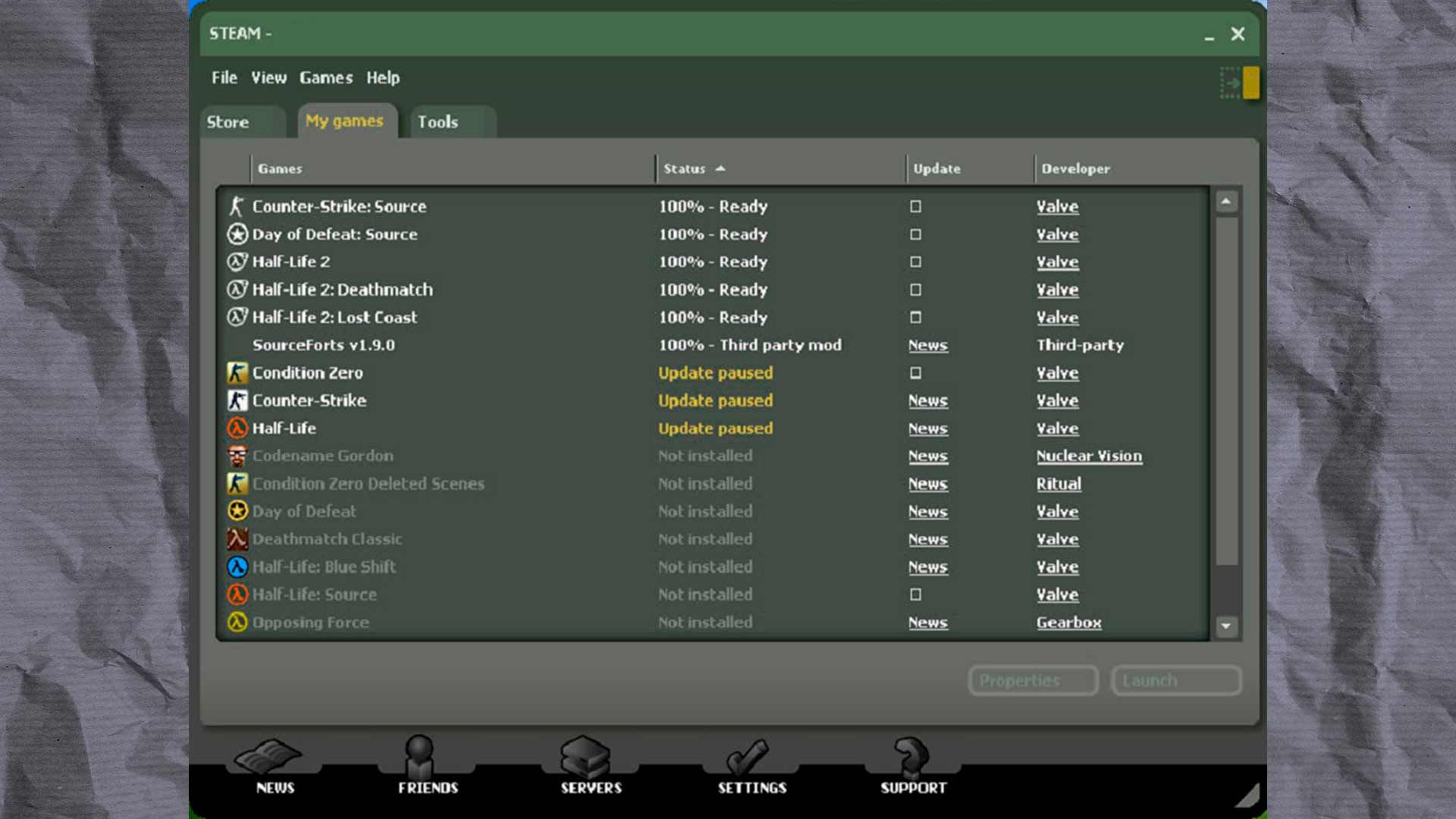The height and width of the screenshot is (819, 1456).
Task: Click the games list vertical scrollbar thumb
Action: coord(1226,391)
